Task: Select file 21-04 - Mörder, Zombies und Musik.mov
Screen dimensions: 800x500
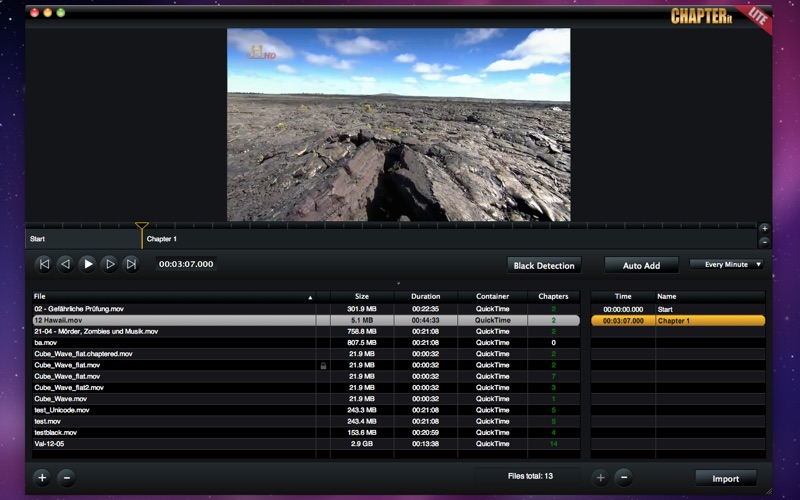Action: [x=306, y=332]
